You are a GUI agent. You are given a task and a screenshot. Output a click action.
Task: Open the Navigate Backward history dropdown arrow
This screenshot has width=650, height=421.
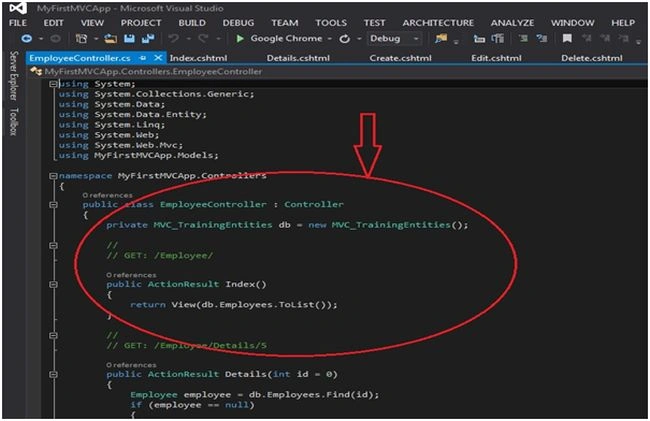41,39
